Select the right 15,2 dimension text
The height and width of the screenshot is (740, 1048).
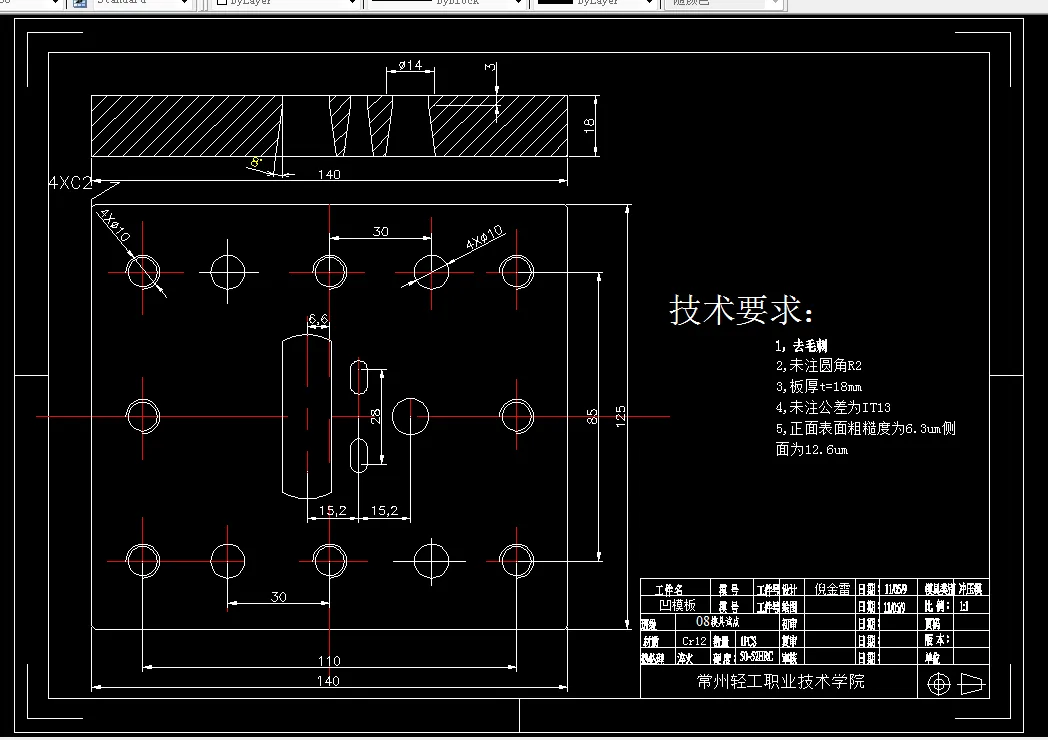click(x=384, y=511)
